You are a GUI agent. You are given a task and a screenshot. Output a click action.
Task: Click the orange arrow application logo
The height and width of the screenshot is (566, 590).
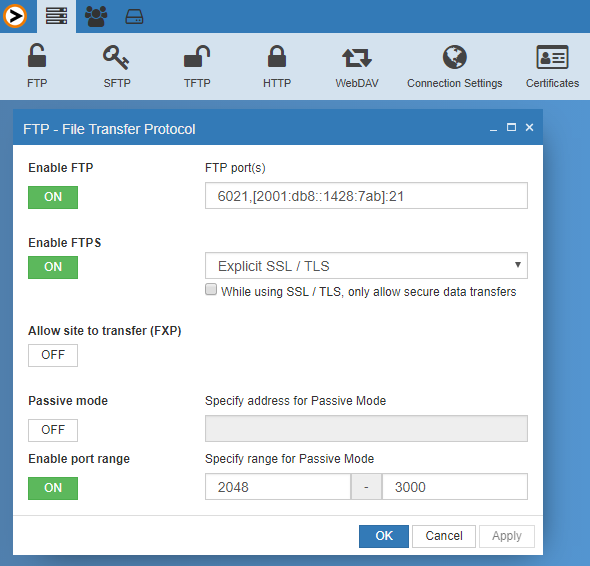(15, 16)
